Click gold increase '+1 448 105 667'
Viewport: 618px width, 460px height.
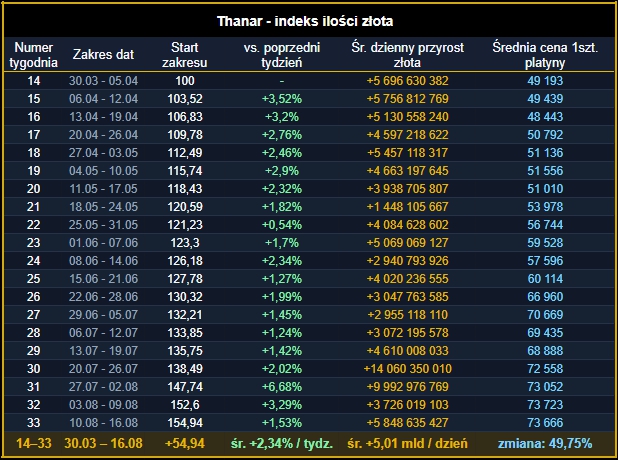tap(408, 207)
